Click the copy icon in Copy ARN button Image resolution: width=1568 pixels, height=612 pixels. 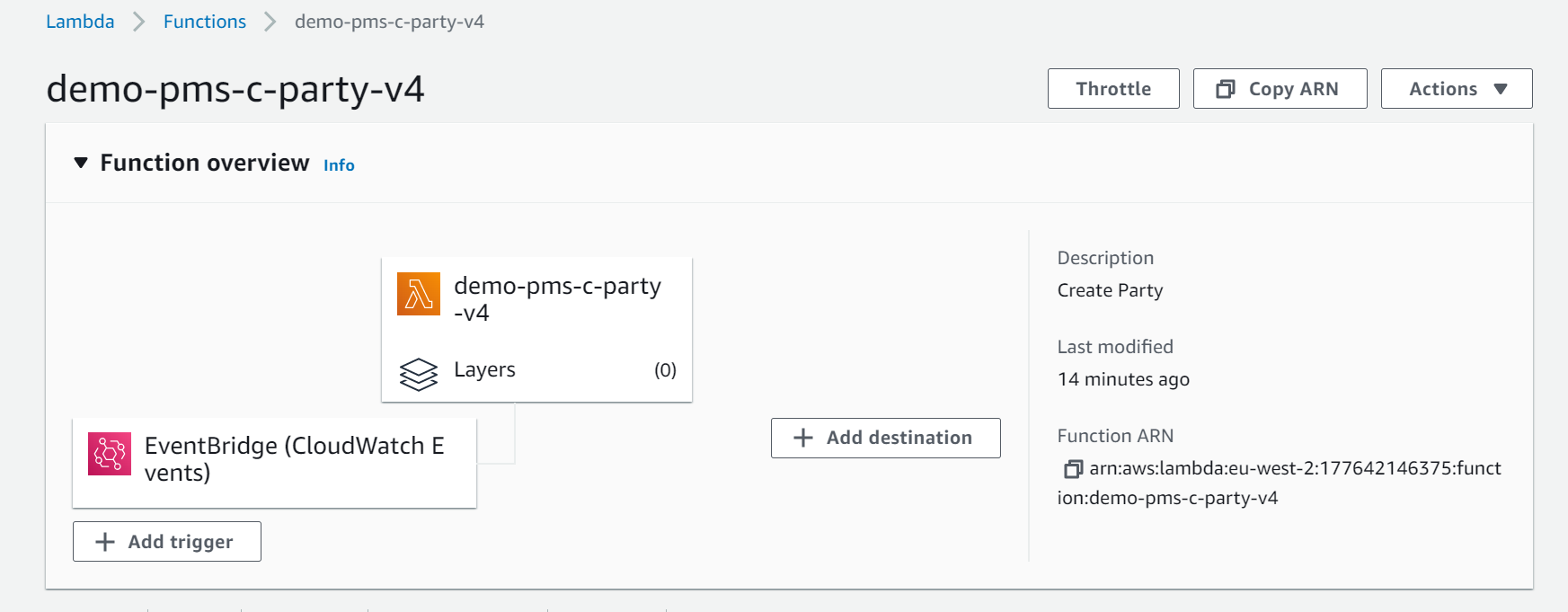tap(1225, 89)
